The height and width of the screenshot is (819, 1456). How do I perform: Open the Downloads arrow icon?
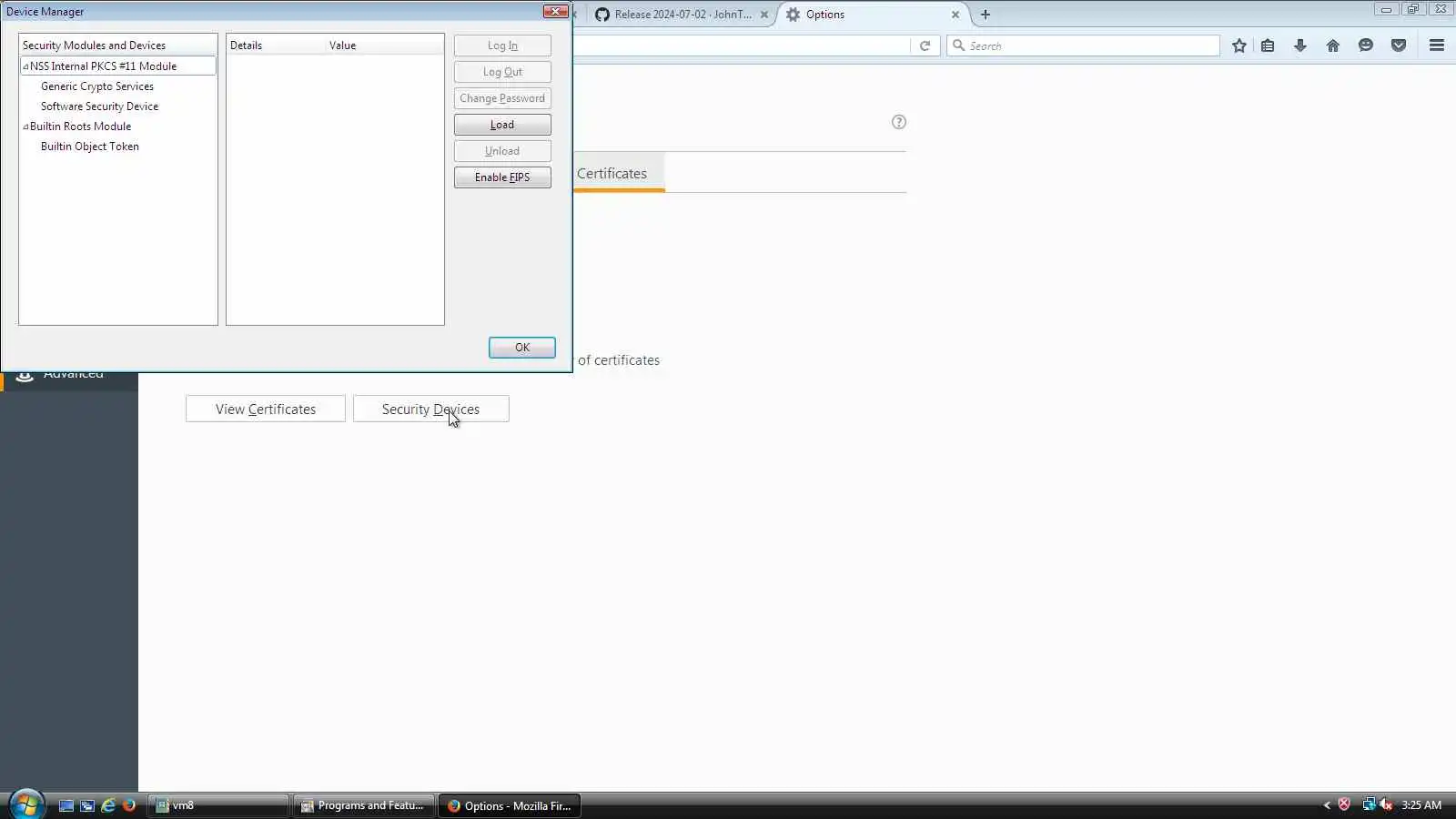pyautogui.click(x=1300, y=45)
